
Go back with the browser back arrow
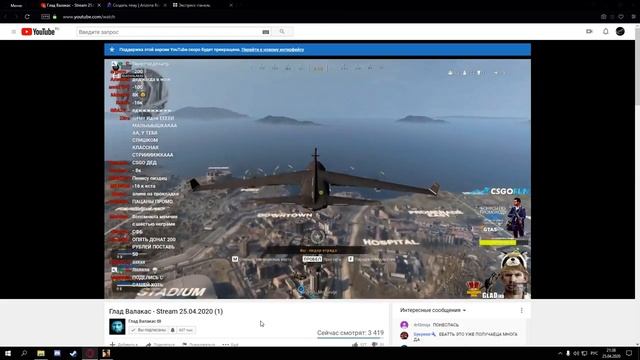(6, 17)
